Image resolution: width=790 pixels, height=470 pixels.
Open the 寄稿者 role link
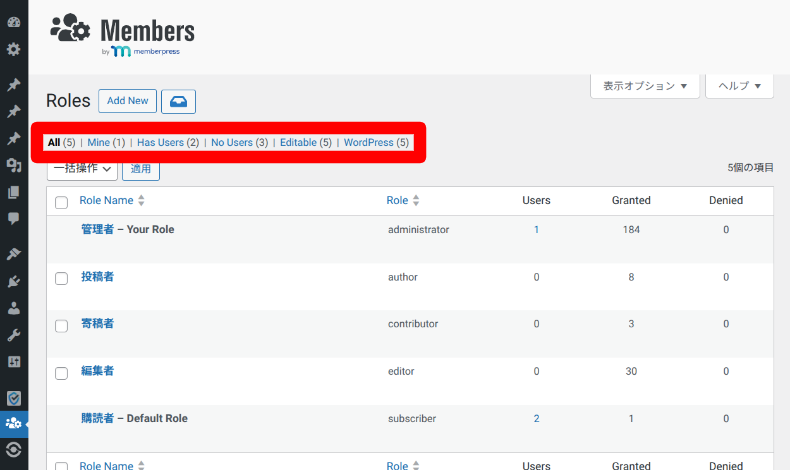[x=97, y=324]
